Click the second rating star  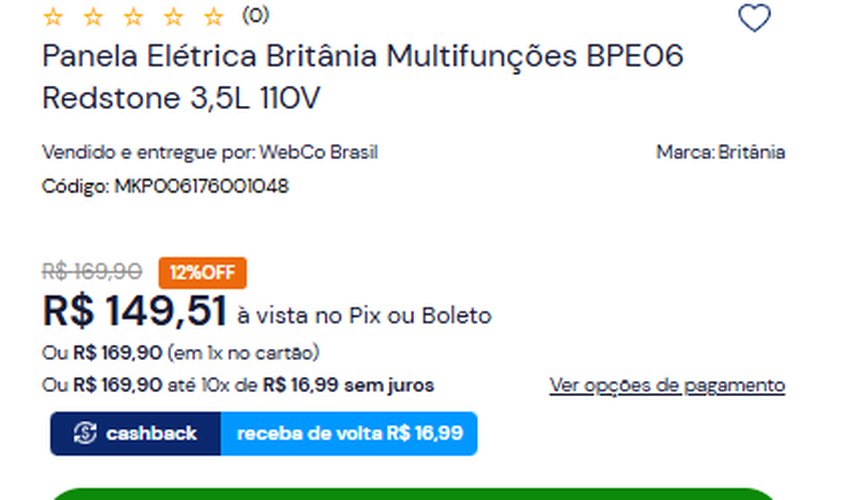[x=93, y=16]
